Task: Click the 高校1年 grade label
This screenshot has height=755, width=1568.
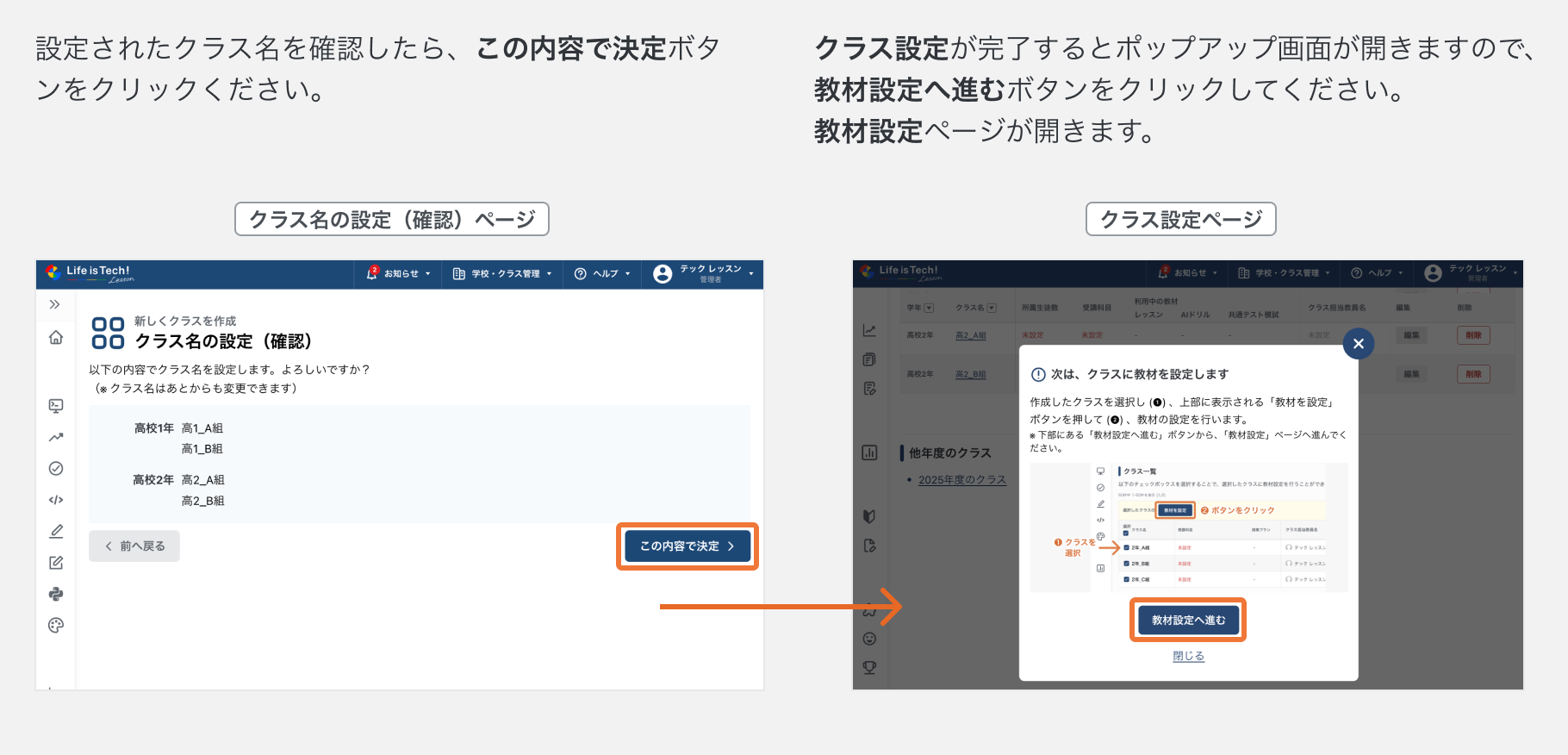Action: pos(154,428)
